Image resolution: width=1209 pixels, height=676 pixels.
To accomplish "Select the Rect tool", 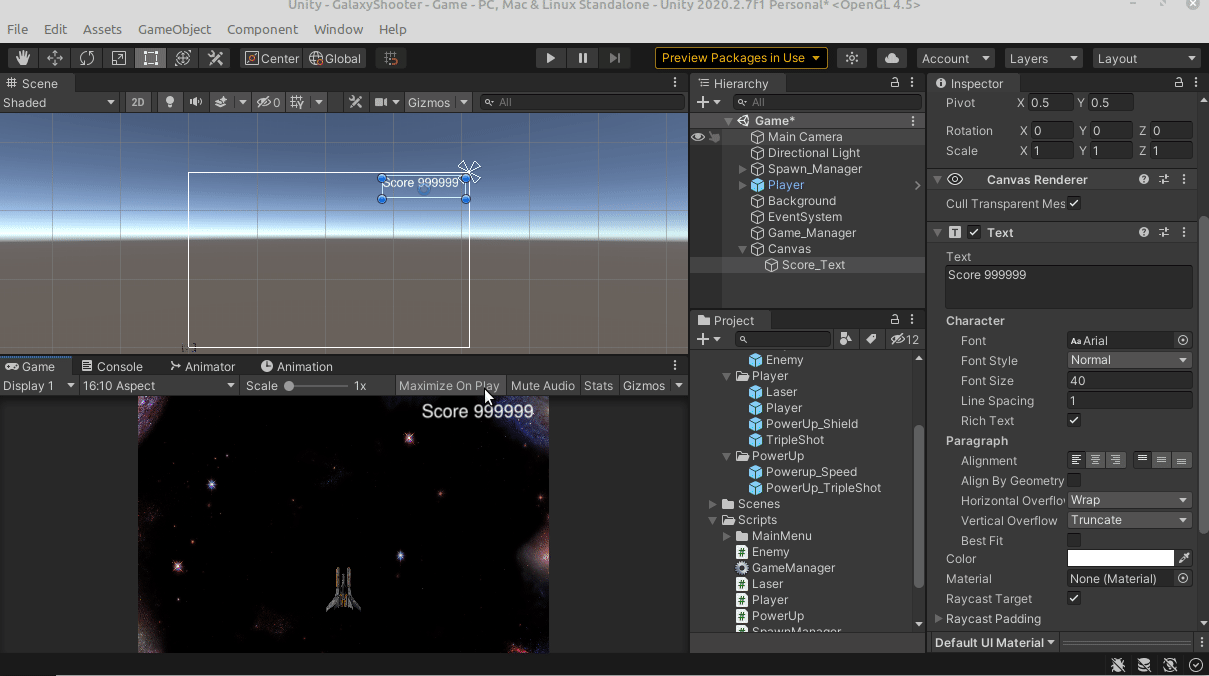I will pos(151,58).
